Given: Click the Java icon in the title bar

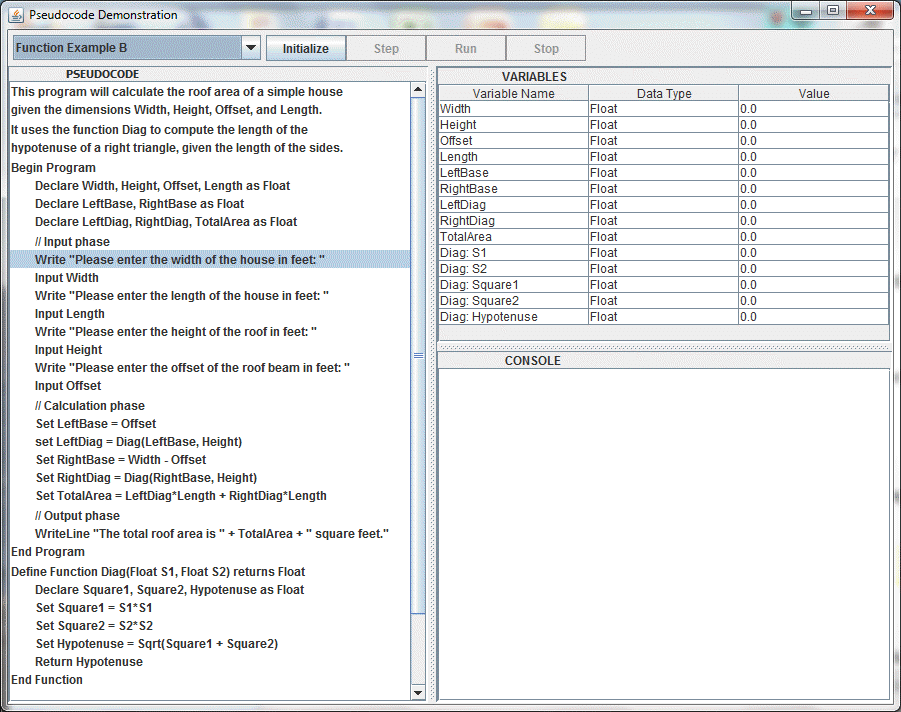Looking at the screenshot, I should pyautogui.click(x=17, y=15).
